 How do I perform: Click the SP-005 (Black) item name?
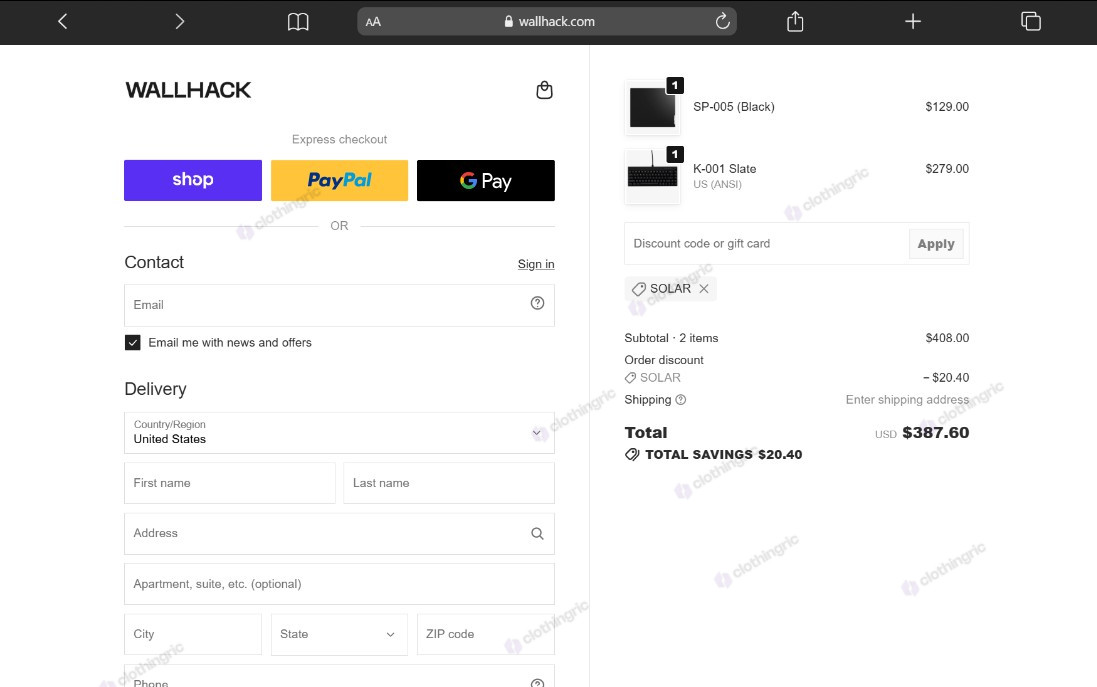733,107
